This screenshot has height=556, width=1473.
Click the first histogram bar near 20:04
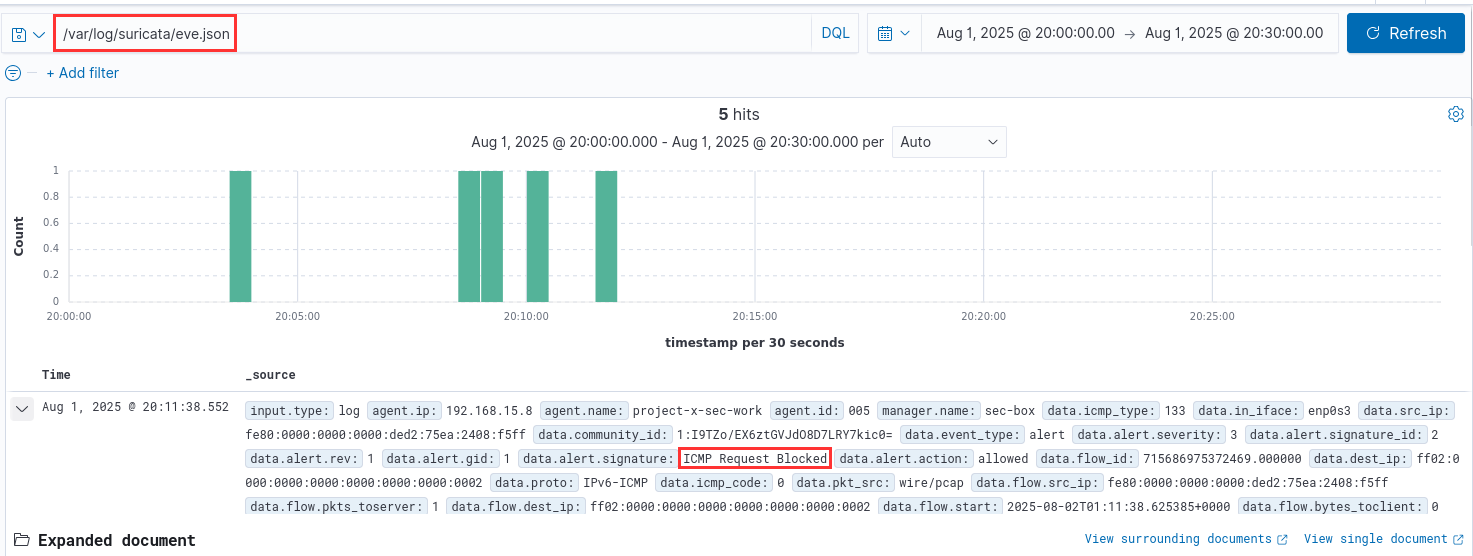coord(240,236)
